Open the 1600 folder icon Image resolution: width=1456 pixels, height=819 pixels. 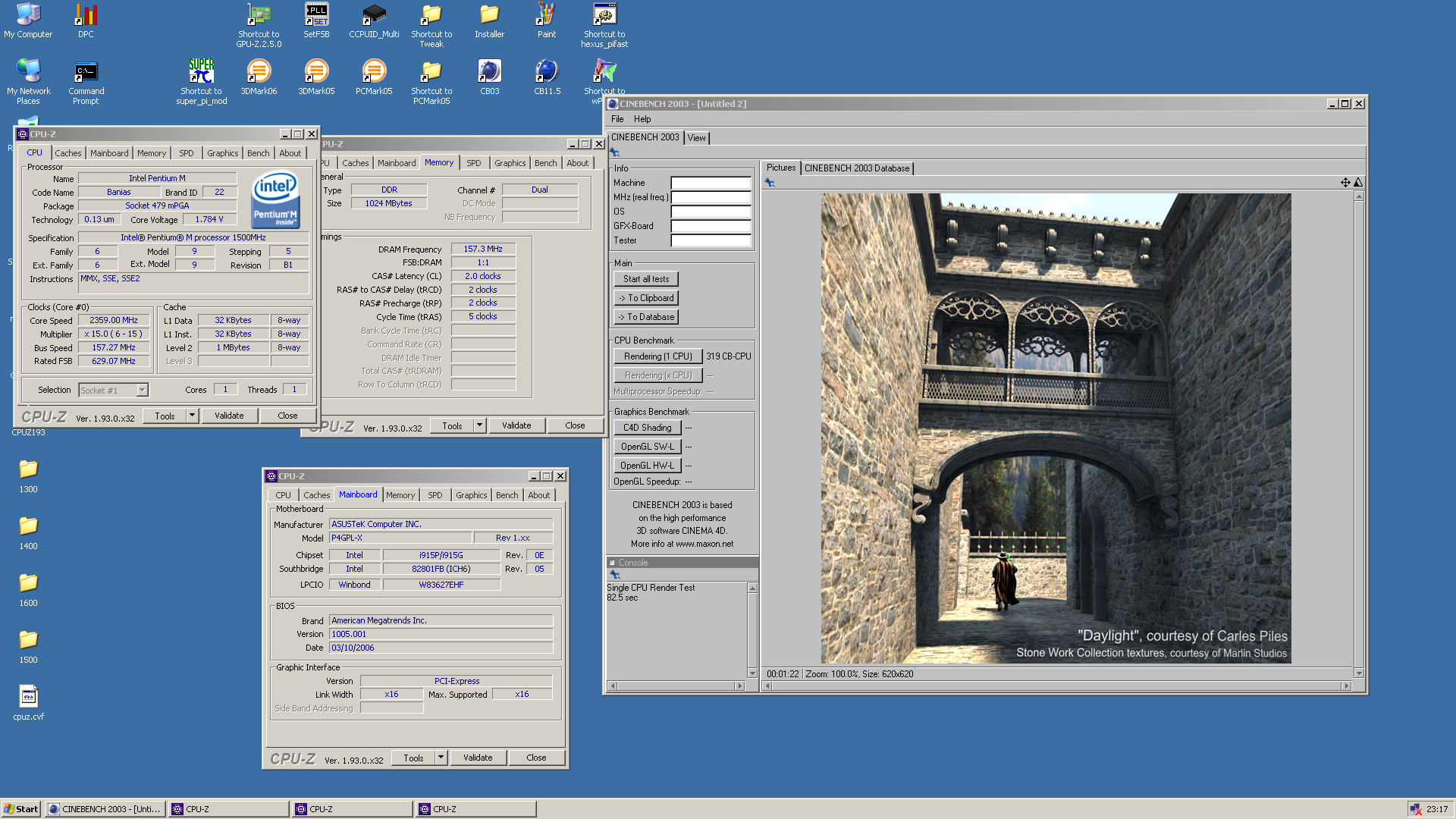[28, 589]
